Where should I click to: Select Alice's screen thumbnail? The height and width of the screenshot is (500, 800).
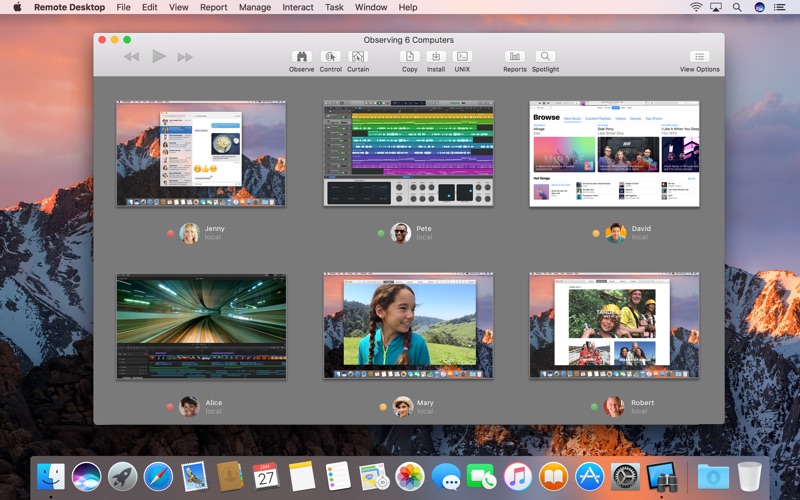pos(201,327)
